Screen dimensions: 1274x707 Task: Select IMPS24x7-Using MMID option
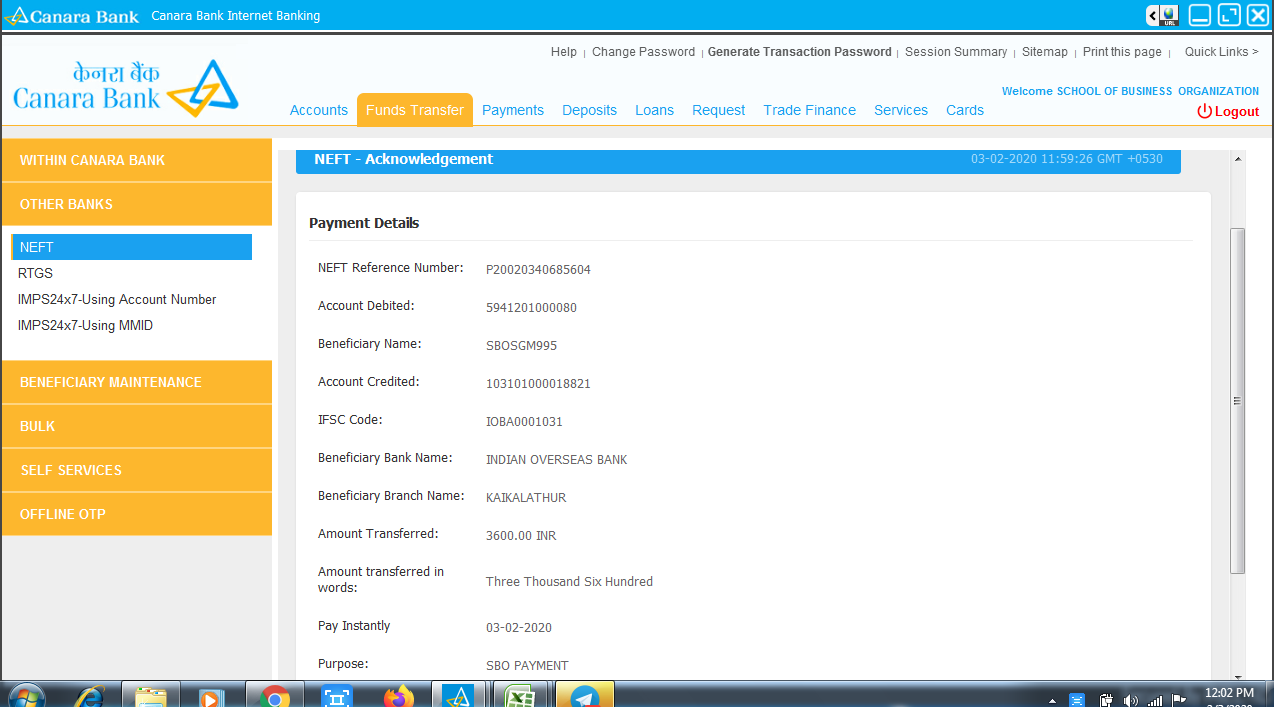coord(85,325)
